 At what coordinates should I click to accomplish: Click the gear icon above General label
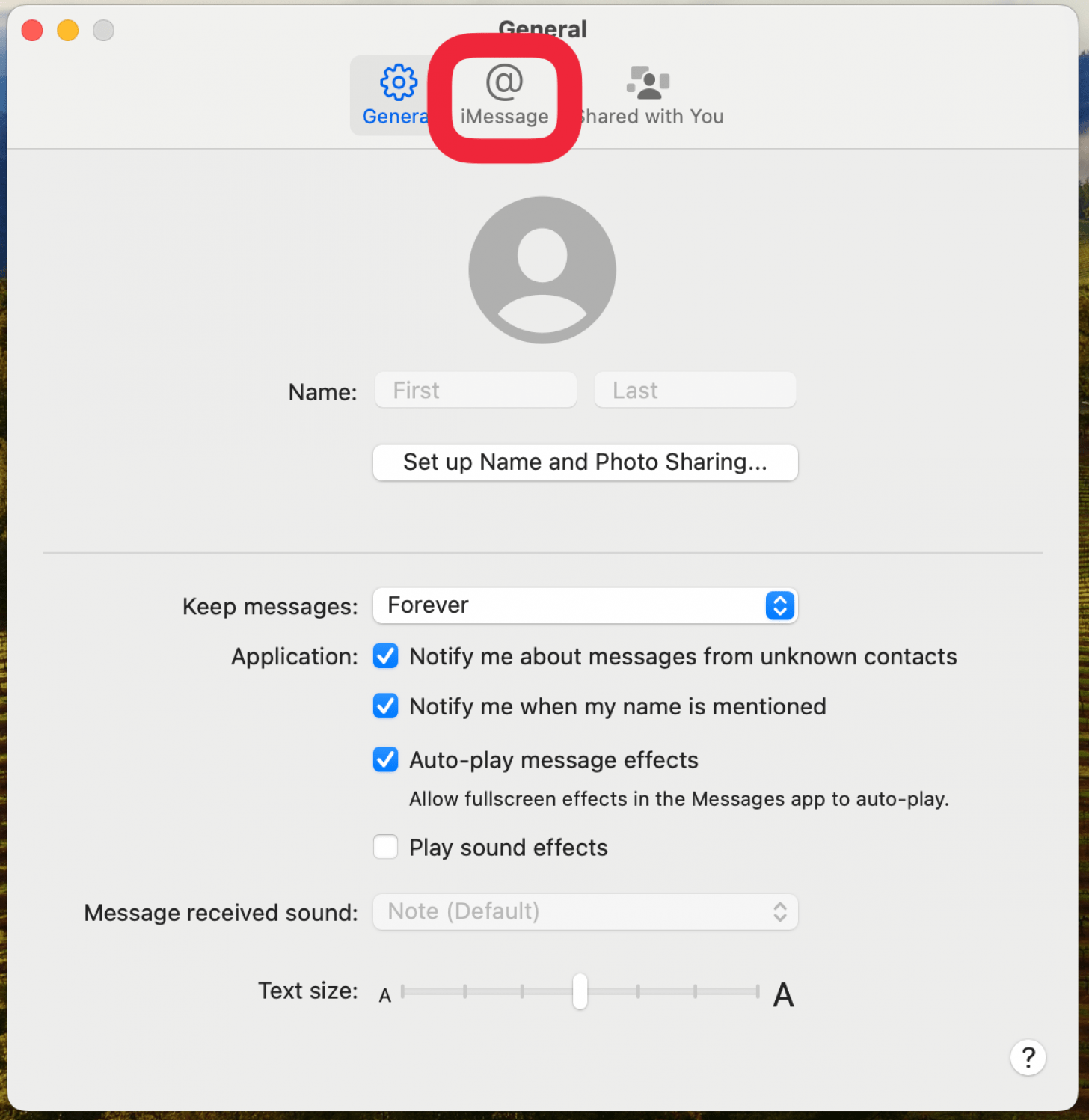point(399,81)
